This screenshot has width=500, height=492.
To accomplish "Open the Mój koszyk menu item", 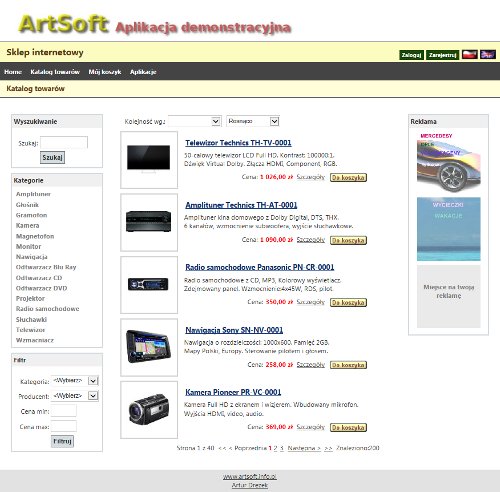I will (105, 72).
